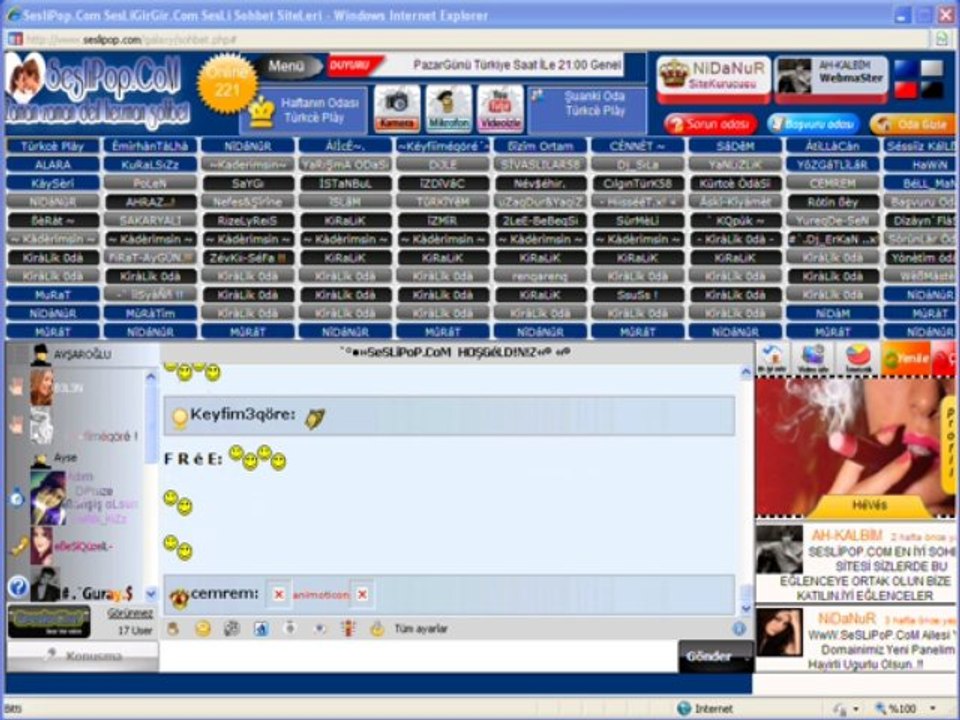Enter the Türkçe Pläy room tab
This screenshot has width=960, height=720.
53,146
